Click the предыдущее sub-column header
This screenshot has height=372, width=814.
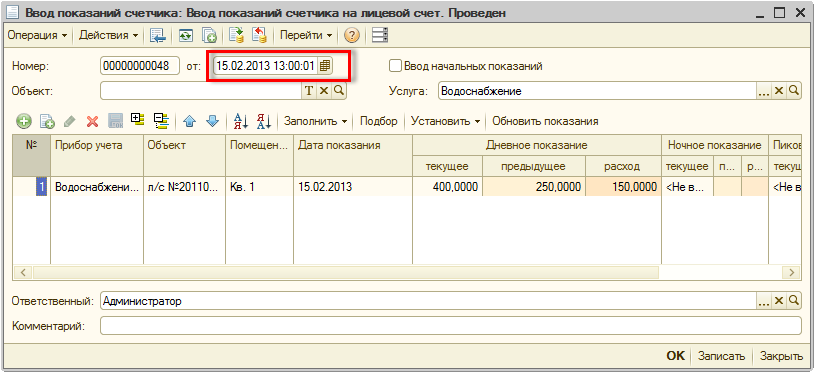click(x=533, y=166)
